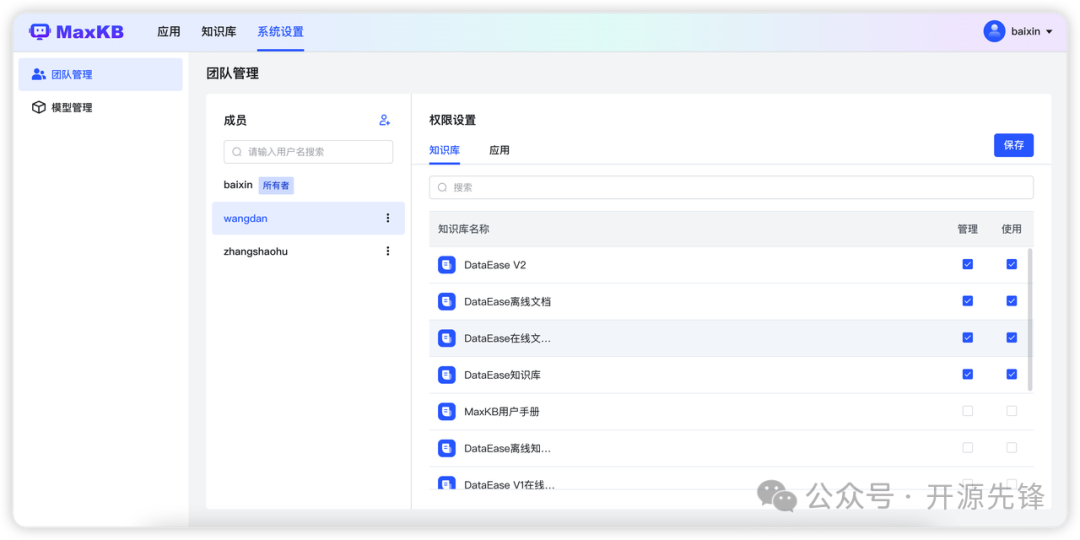Click the magnifier icon in member search
The width and height of the screenshot is (1080, 540).
pos(237,152)
